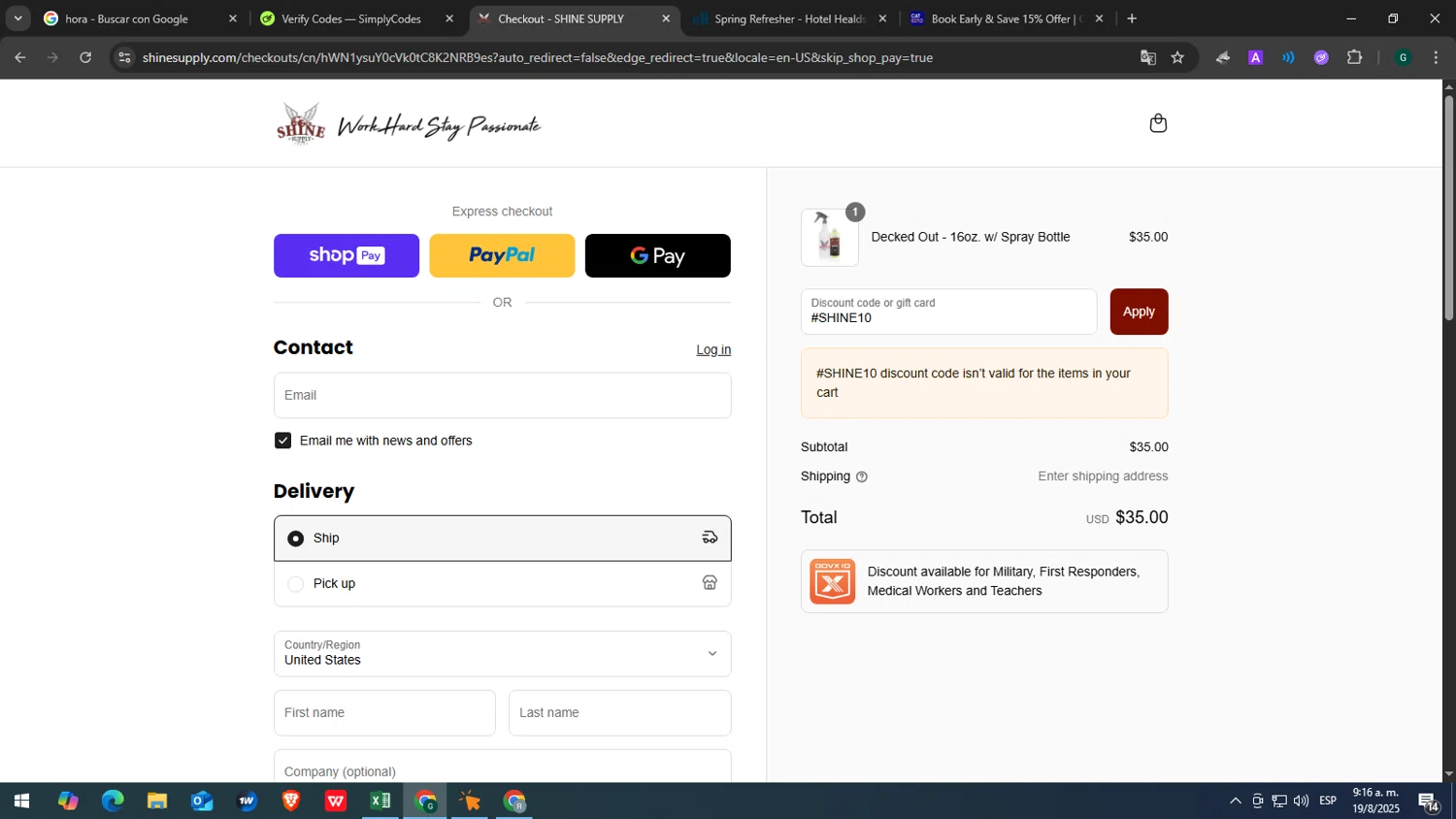Click the volume icon in system tray
Viewport: 1456px width, 819px height.
coord(1301,801)
